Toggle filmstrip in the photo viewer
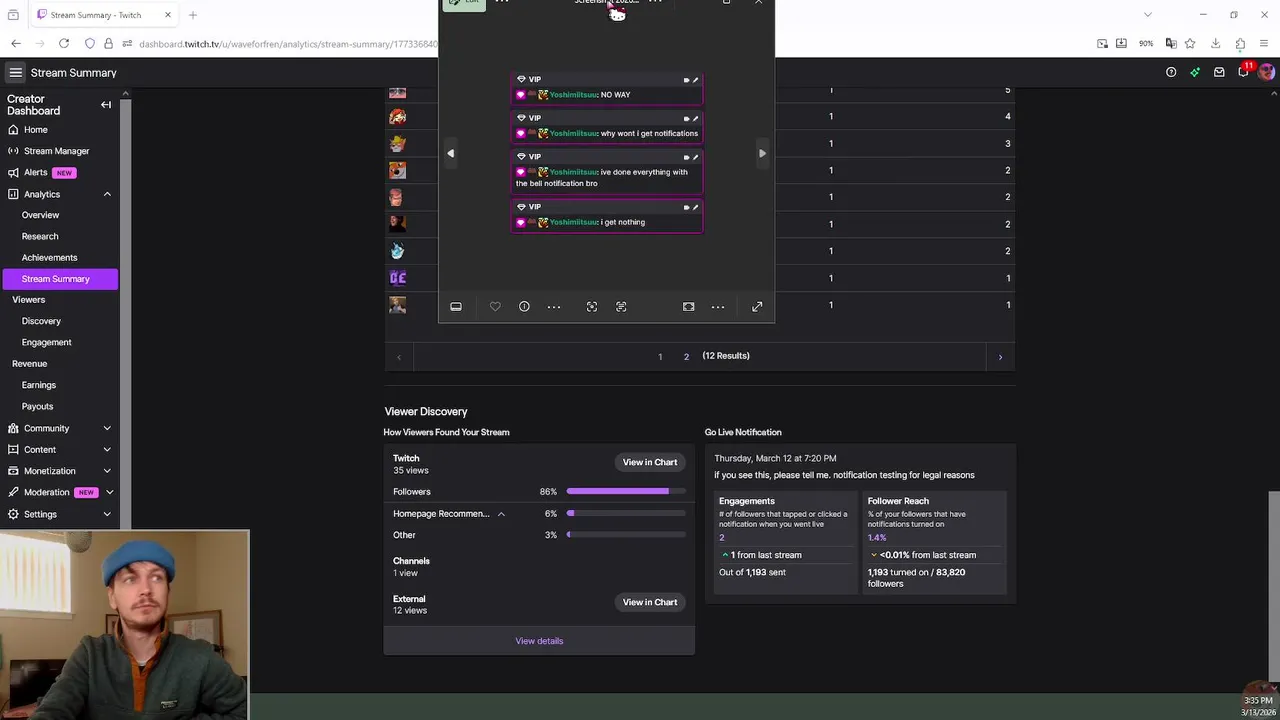The height and width of the screenshot is (720, 1280). click(x=456, y=307)
